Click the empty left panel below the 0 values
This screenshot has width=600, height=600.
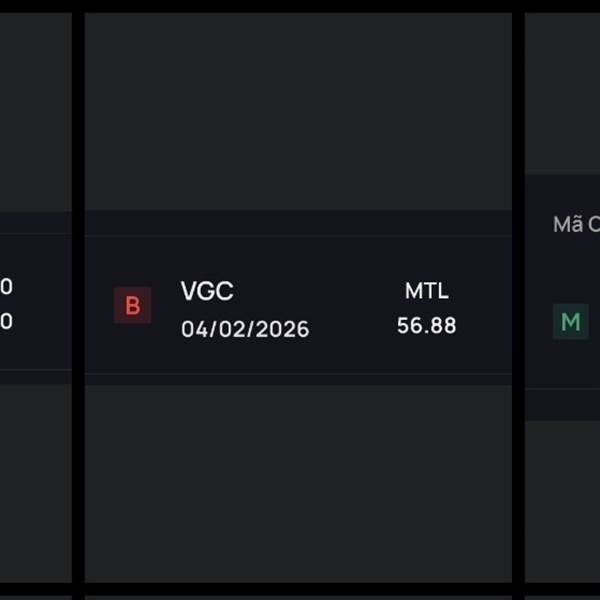coord(35,480)
